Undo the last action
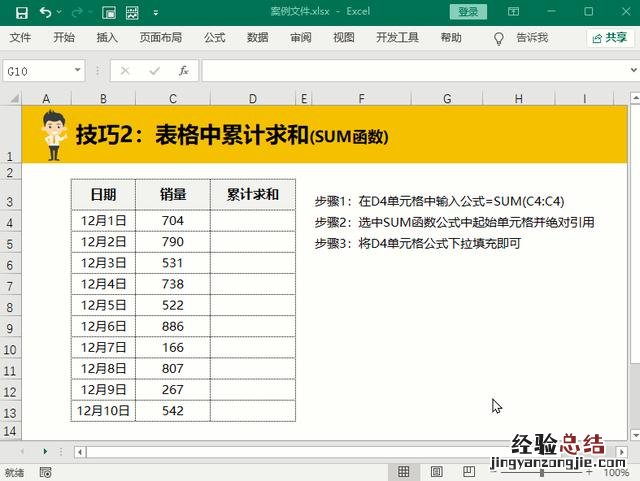Viewport: 640px width, 481px height. pyautogui.click(x=46, y=12)
